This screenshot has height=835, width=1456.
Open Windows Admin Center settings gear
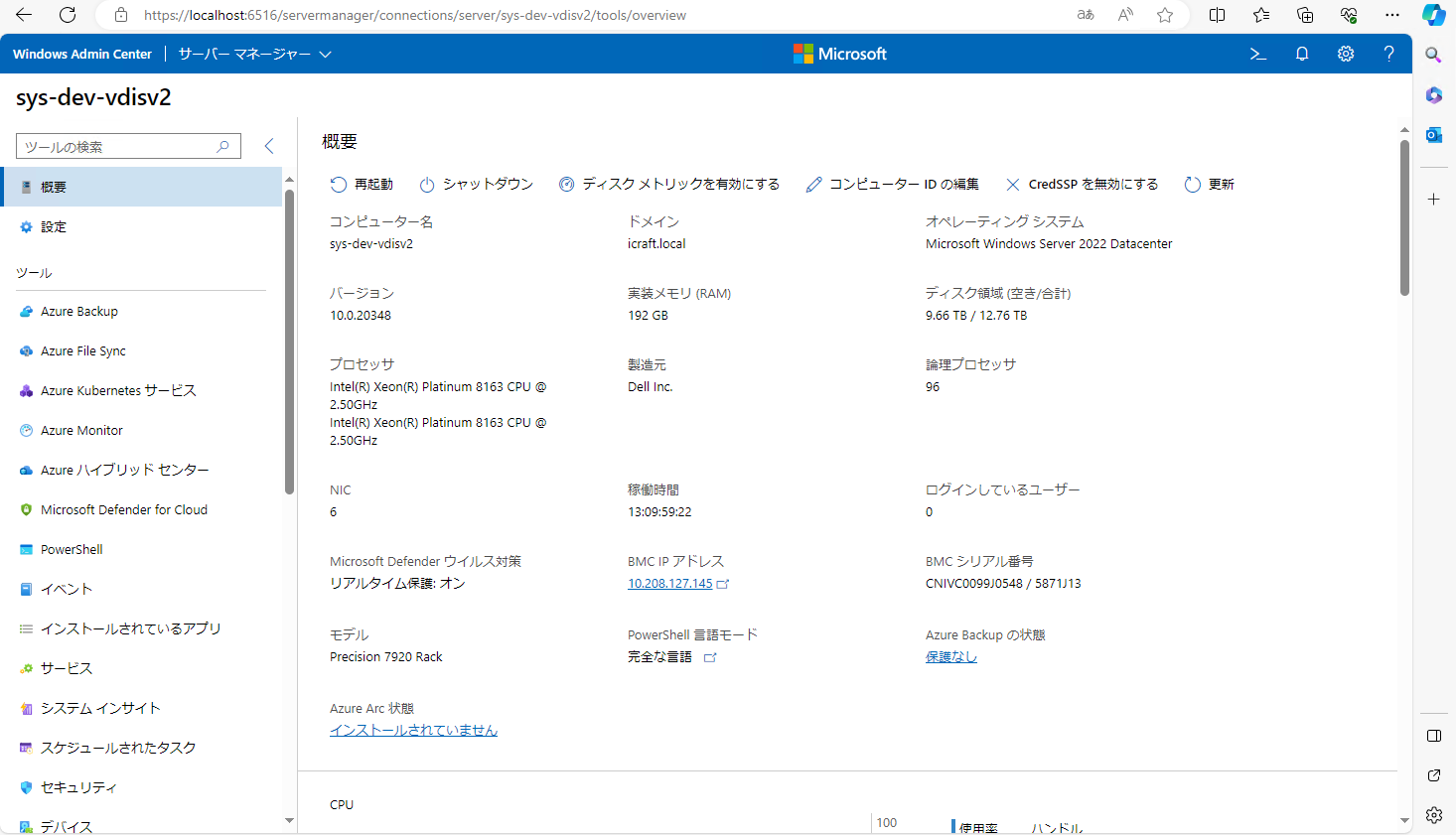point(1346,54)
